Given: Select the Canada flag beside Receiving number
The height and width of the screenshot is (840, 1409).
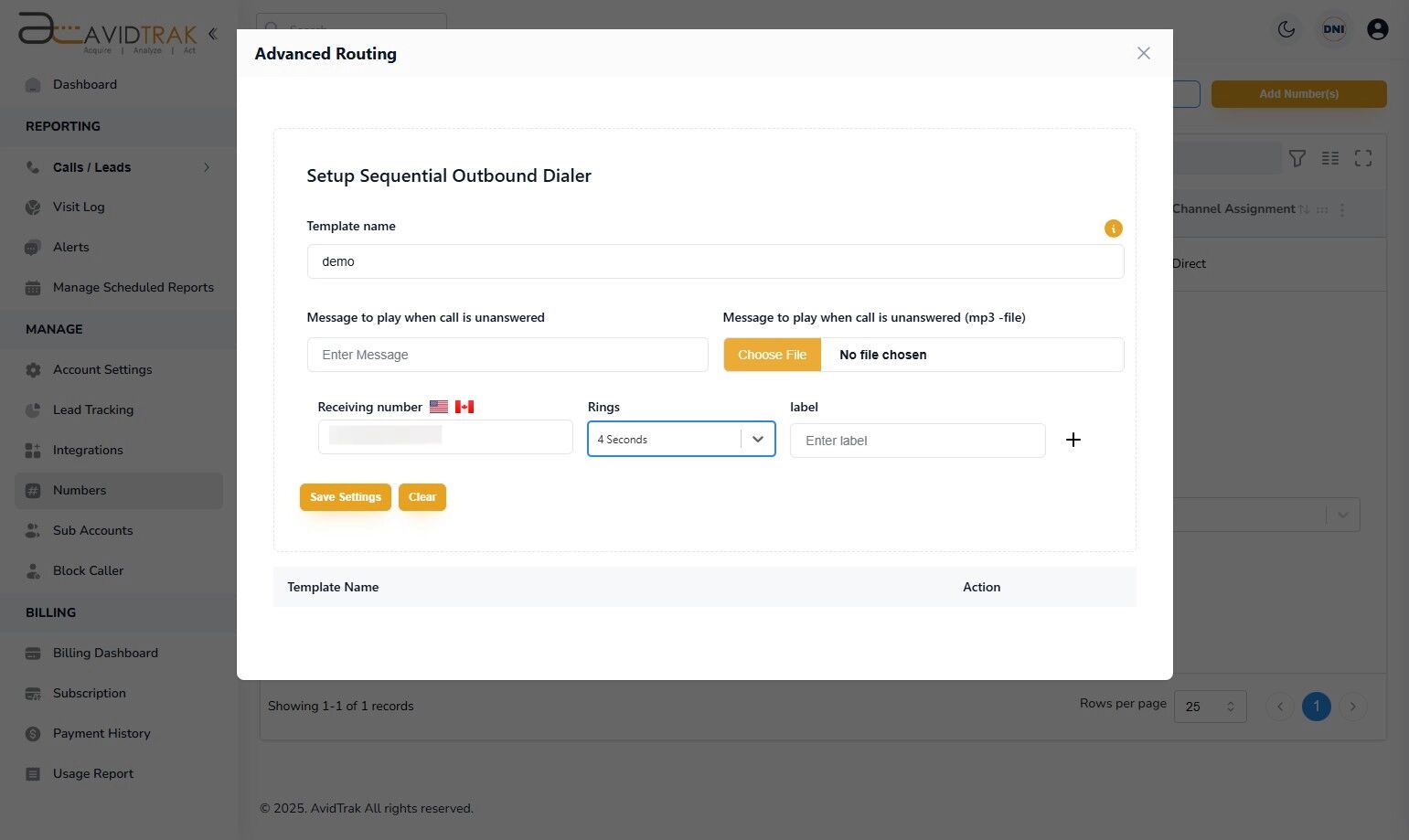Looking at the screenshot, I should coord(464,406).
